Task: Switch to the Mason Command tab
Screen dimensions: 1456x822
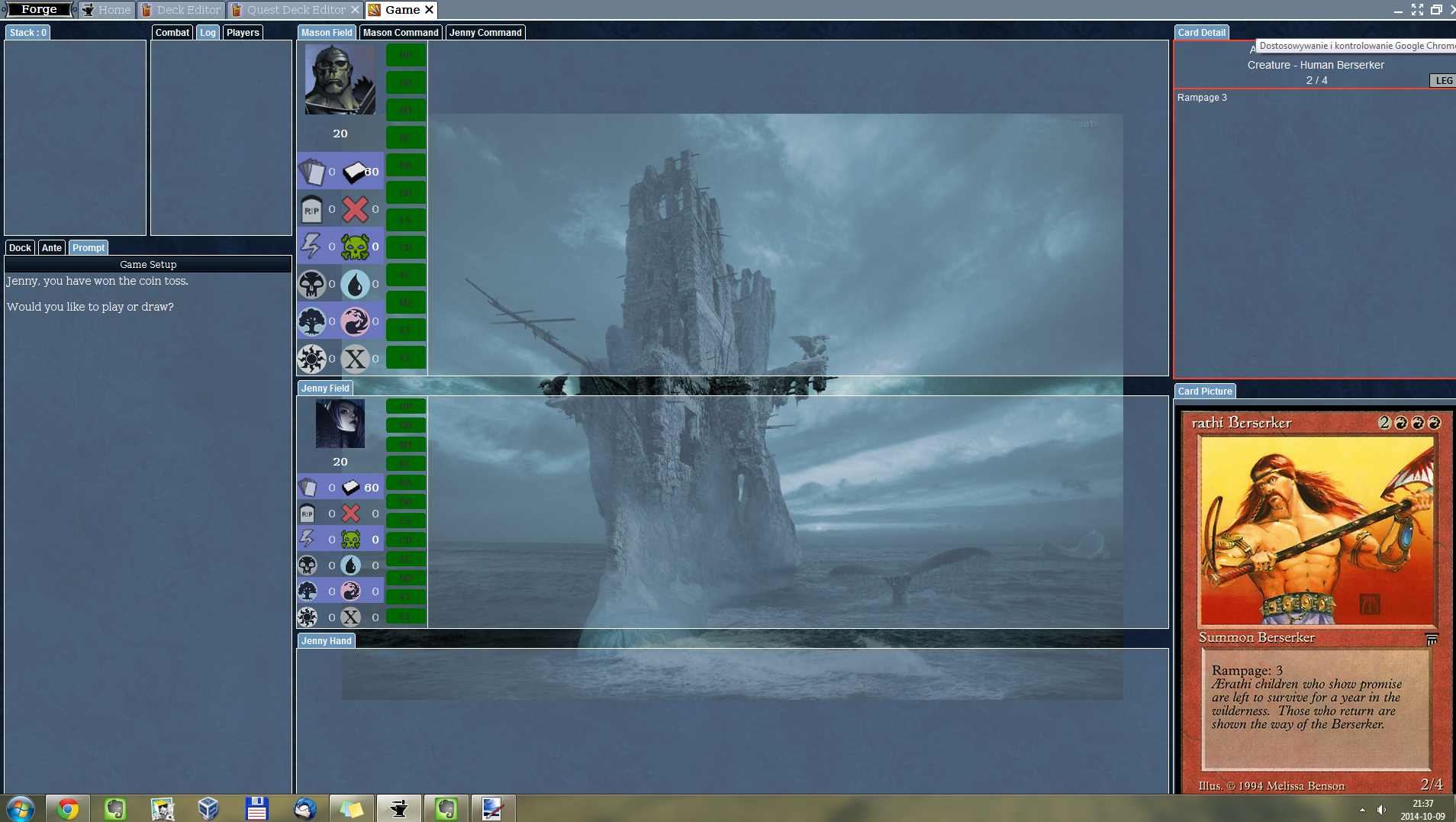Action: point(401,33)
